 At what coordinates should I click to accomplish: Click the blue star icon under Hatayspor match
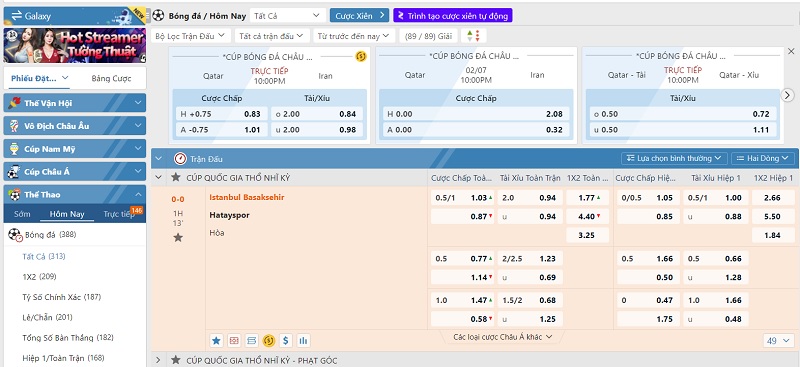(x=216, y=340)
